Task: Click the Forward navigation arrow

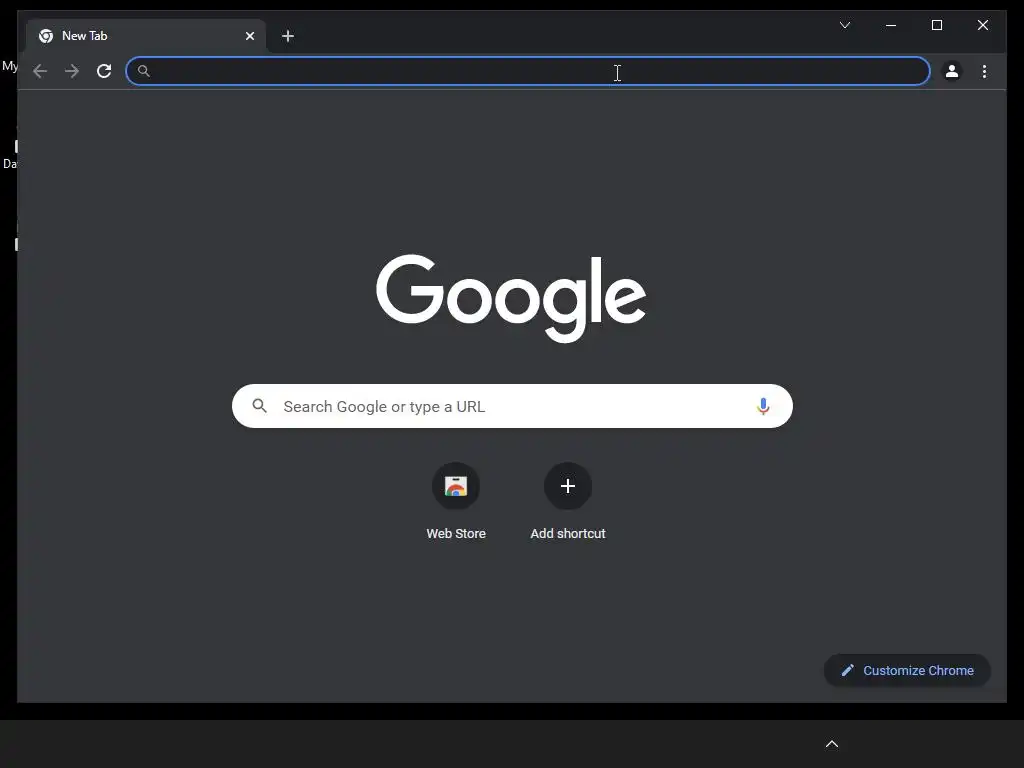Action: click(72, 71)
